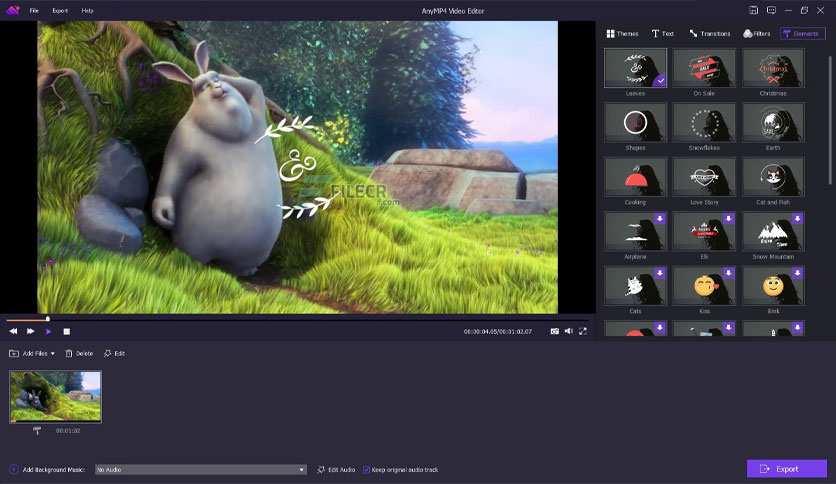Select the Earth element
This screenshot has height=484, width=836.
[773, 122]
